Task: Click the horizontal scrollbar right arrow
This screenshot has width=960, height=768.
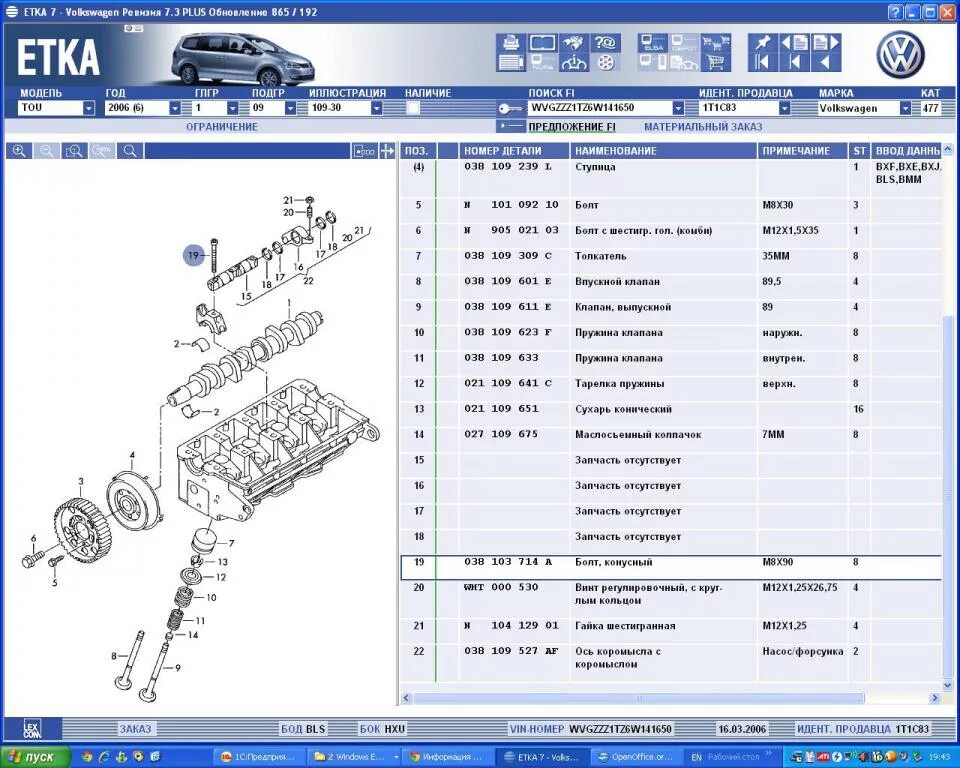Action: click(934, 698)
